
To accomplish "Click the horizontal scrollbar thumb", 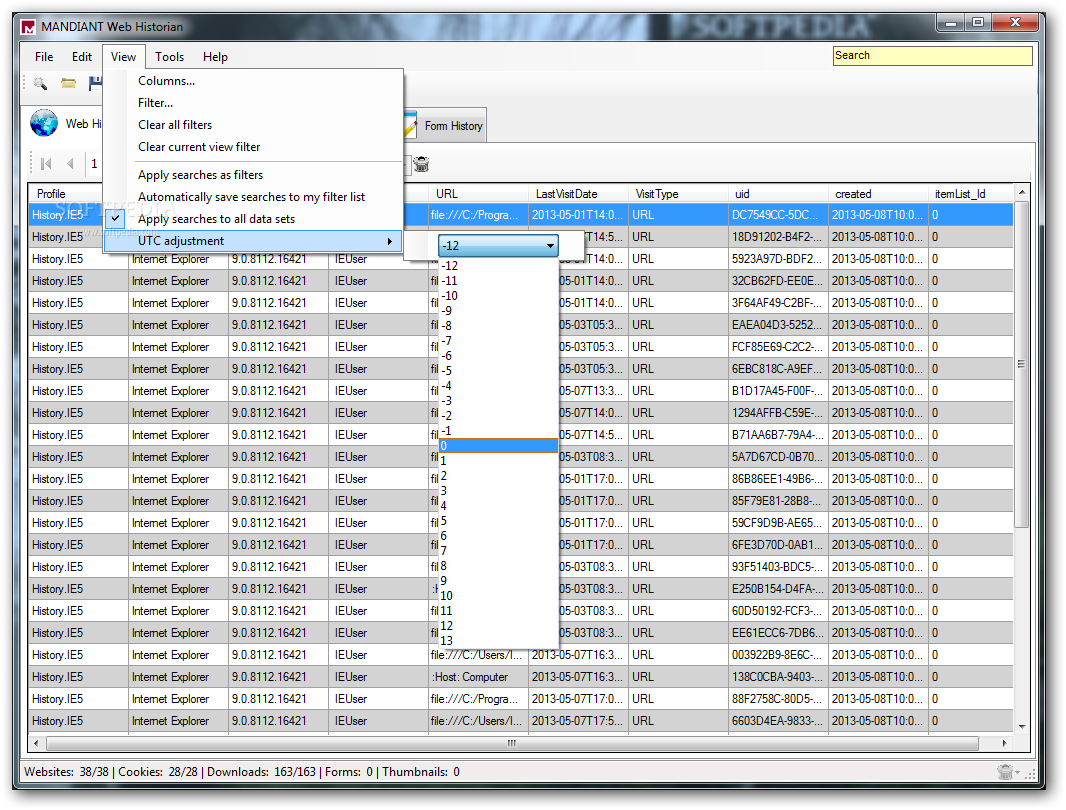I will point(511,743).
